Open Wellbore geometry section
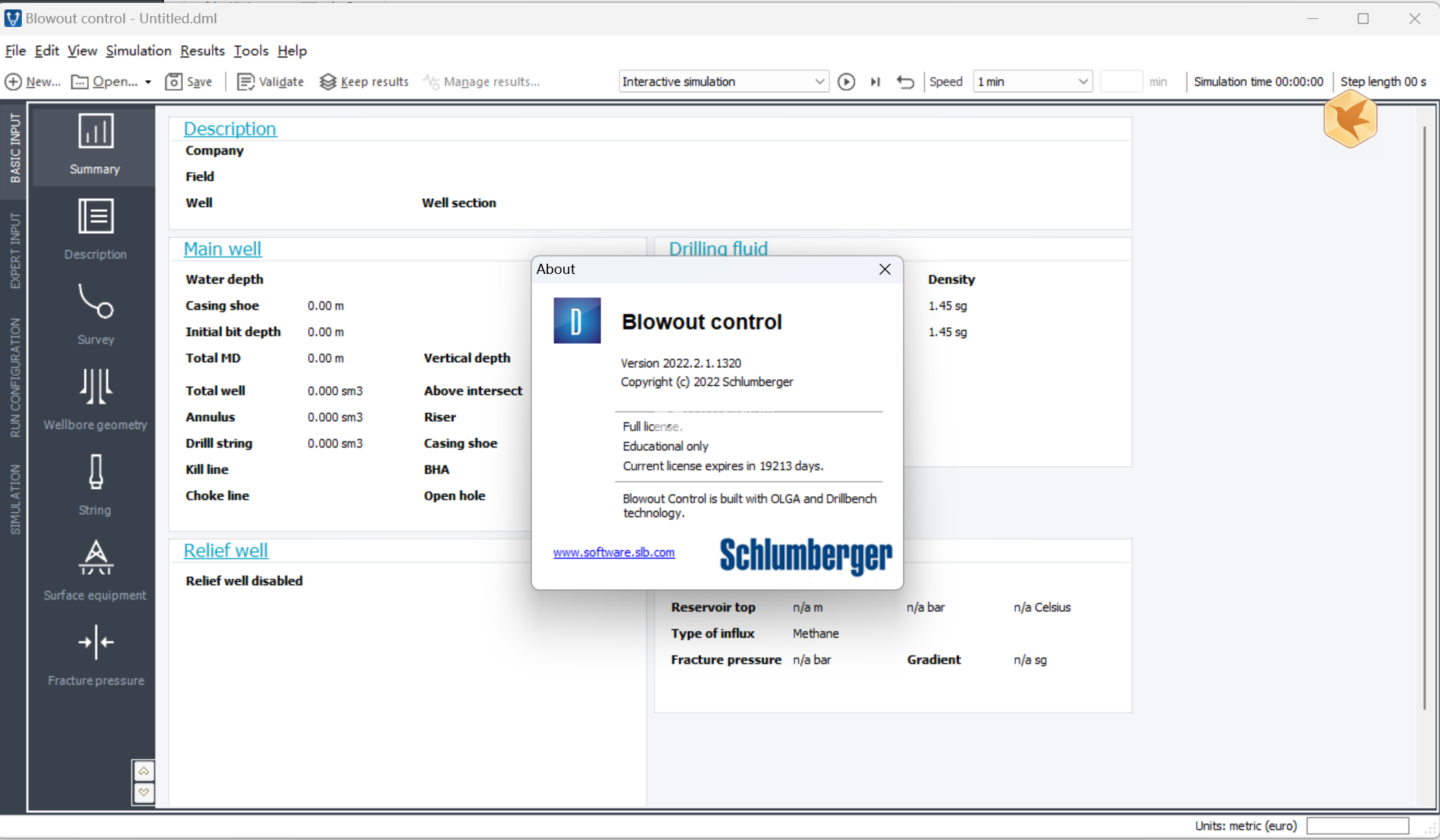This screenshot has width=1440, height=840. (x=95, y=399)
